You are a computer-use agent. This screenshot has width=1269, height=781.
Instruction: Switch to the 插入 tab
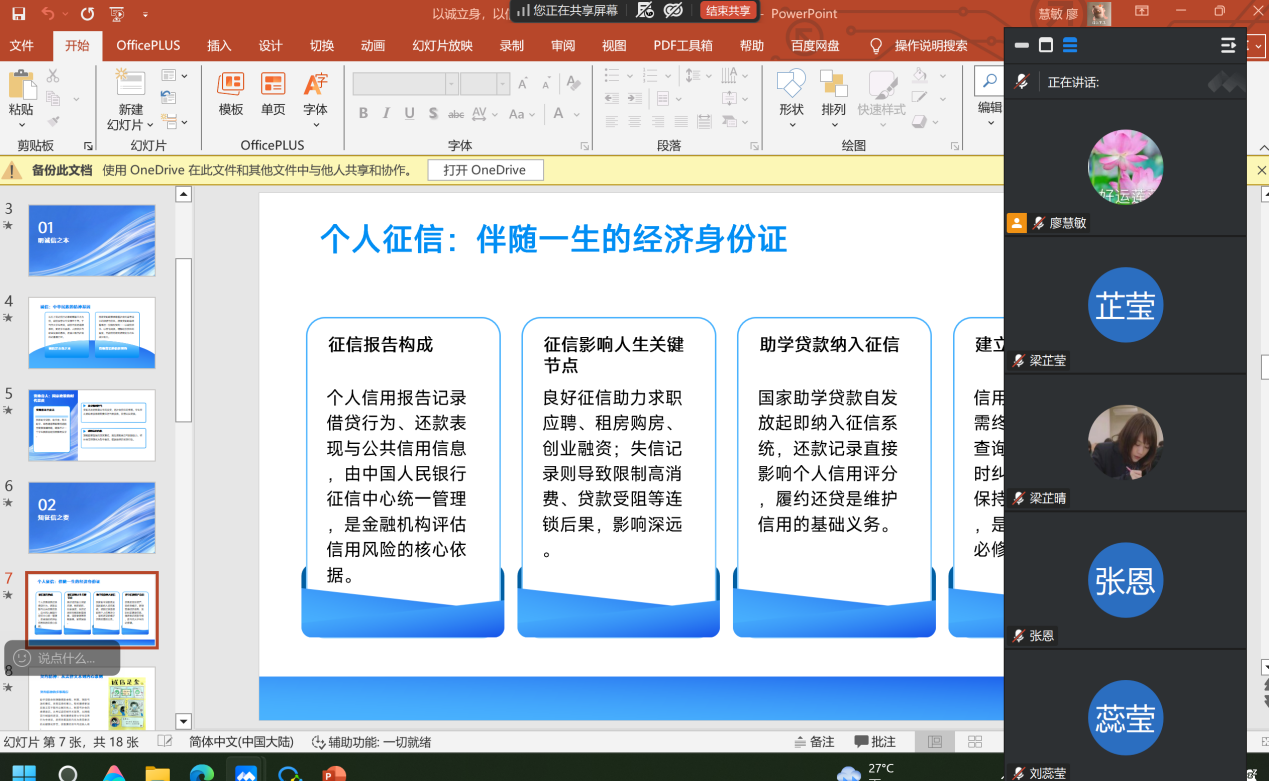point(219,45)
